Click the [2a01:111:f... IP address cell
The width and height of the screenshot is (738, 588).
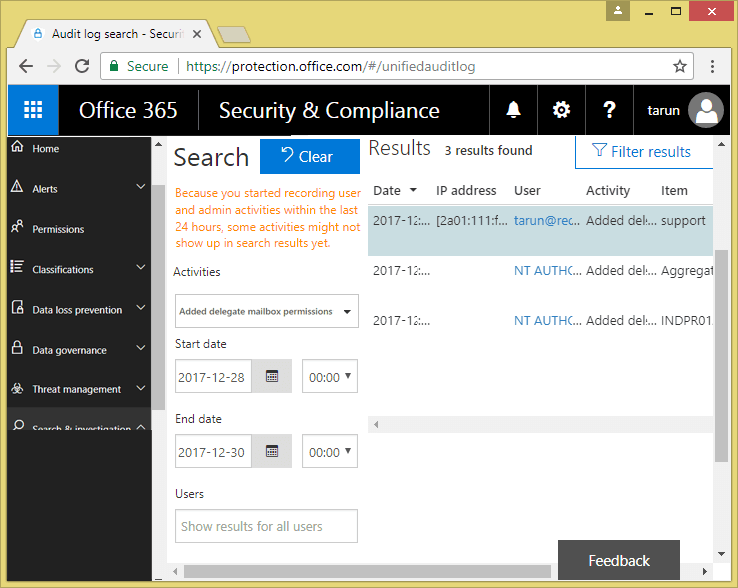tap(472, 220)
